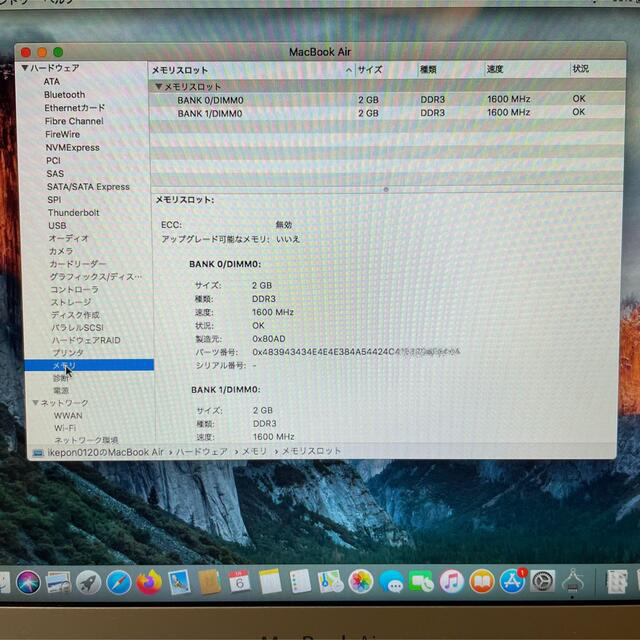
Task: Select カードリーダー in the sidebar
Action: coord(77,264)
